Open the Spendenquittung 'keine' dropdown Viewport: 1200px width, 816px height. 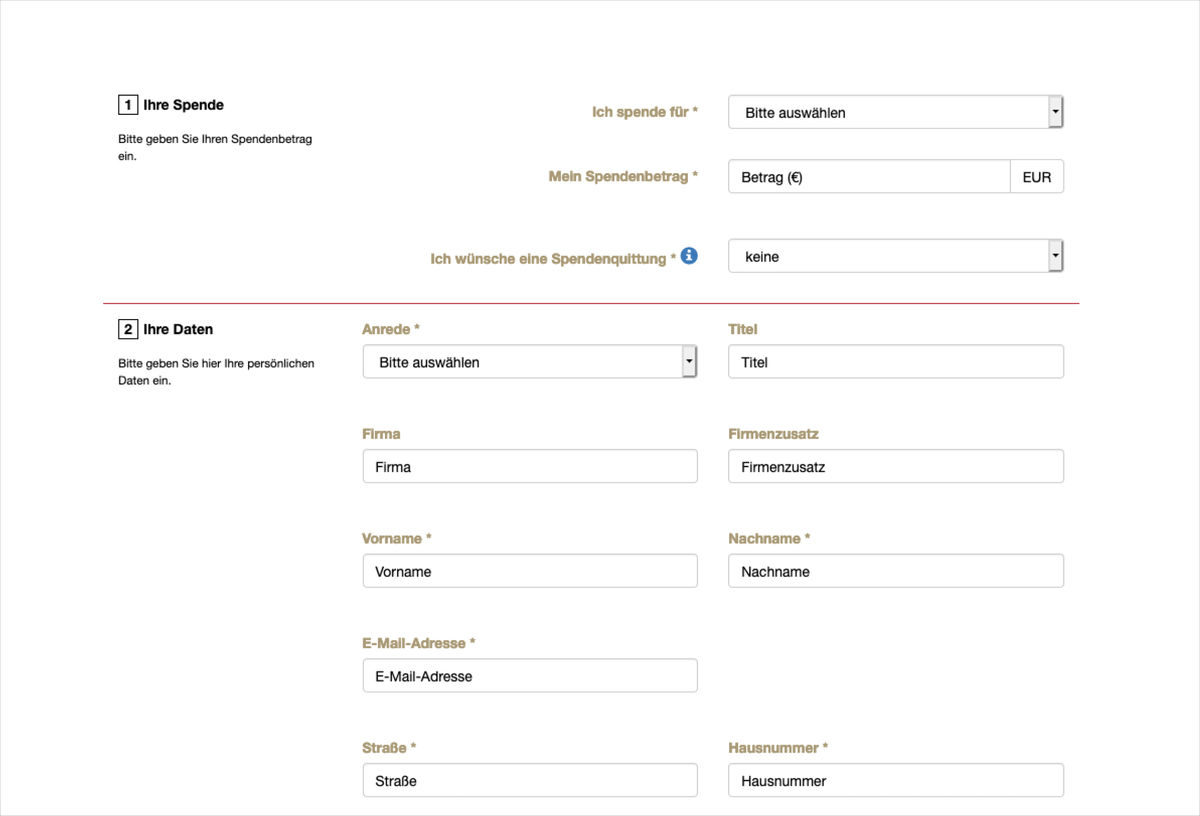896,256
